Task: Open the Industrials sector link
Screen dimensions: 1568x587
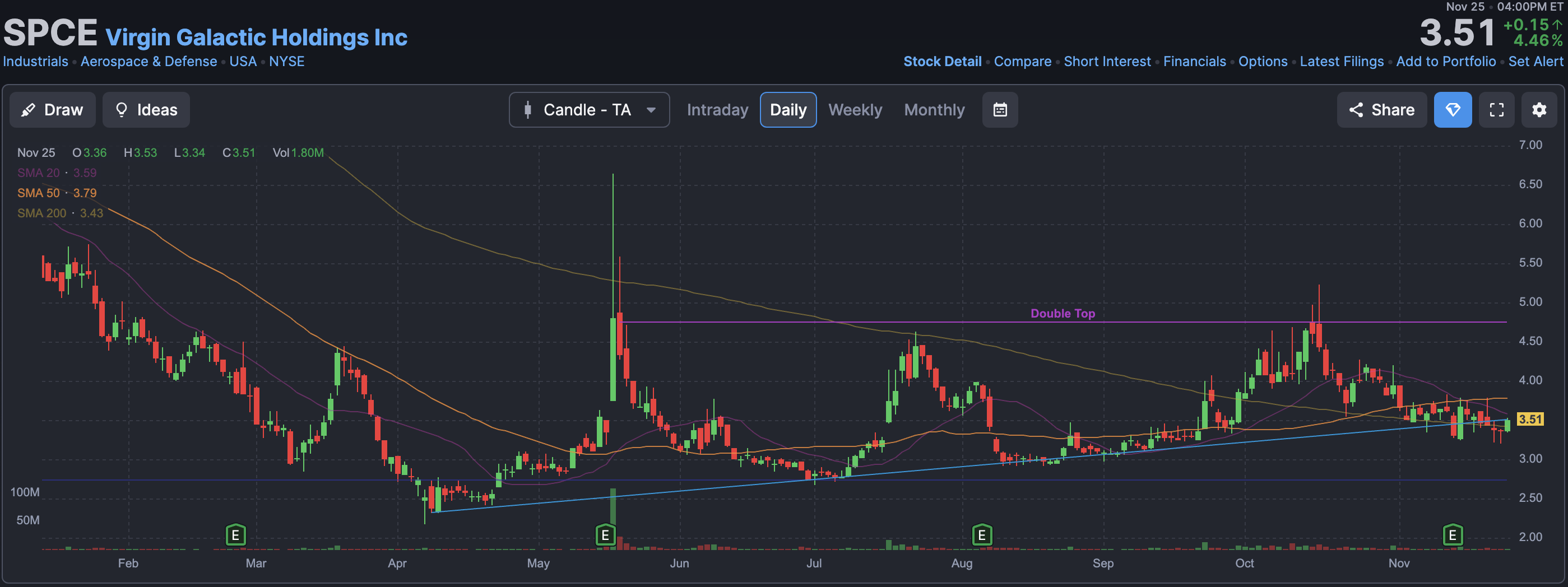Action: (35, 62)
